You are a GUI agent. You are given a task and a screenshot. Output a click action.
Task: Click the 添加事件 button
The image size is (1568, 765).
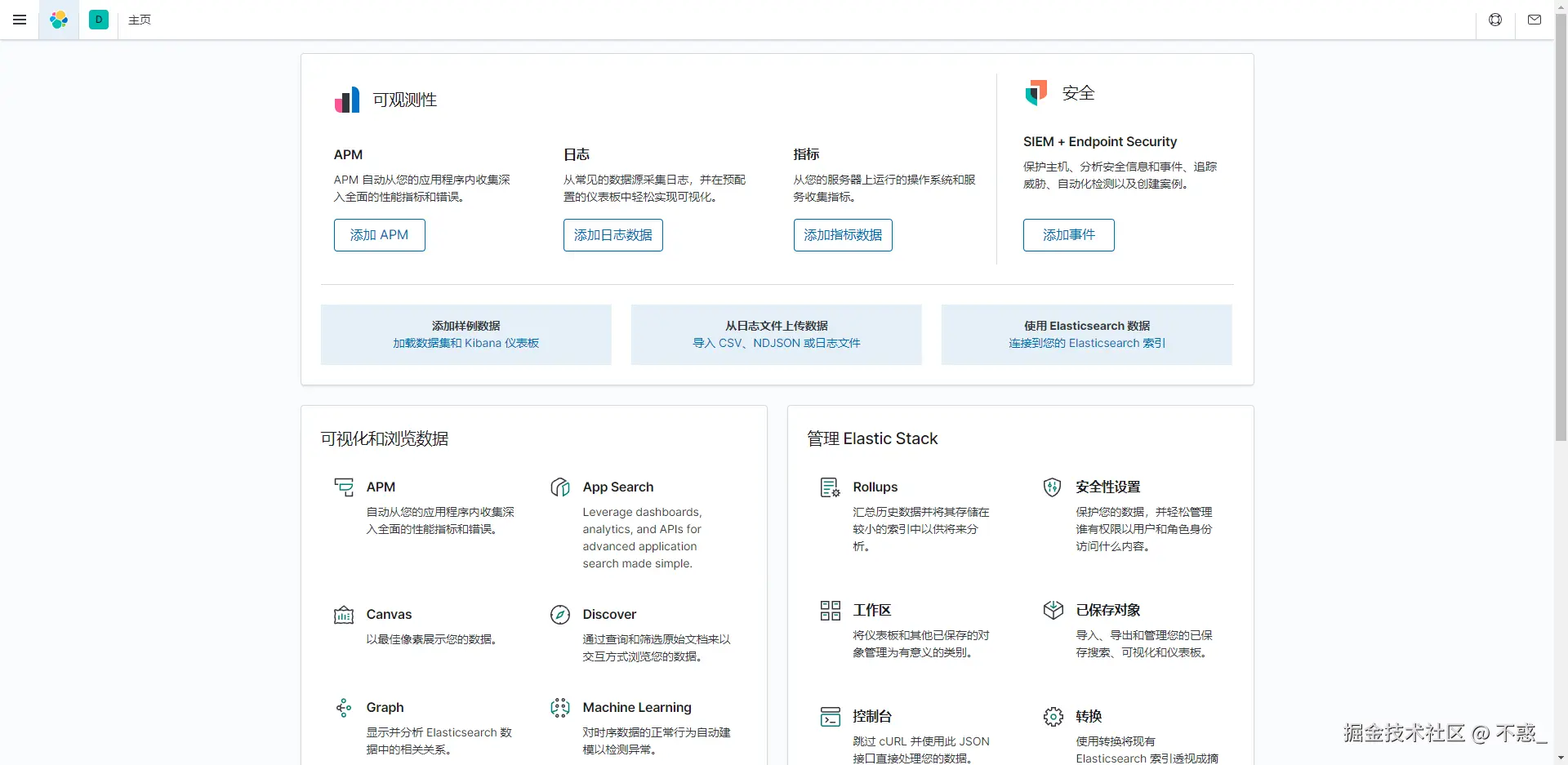1069,235
